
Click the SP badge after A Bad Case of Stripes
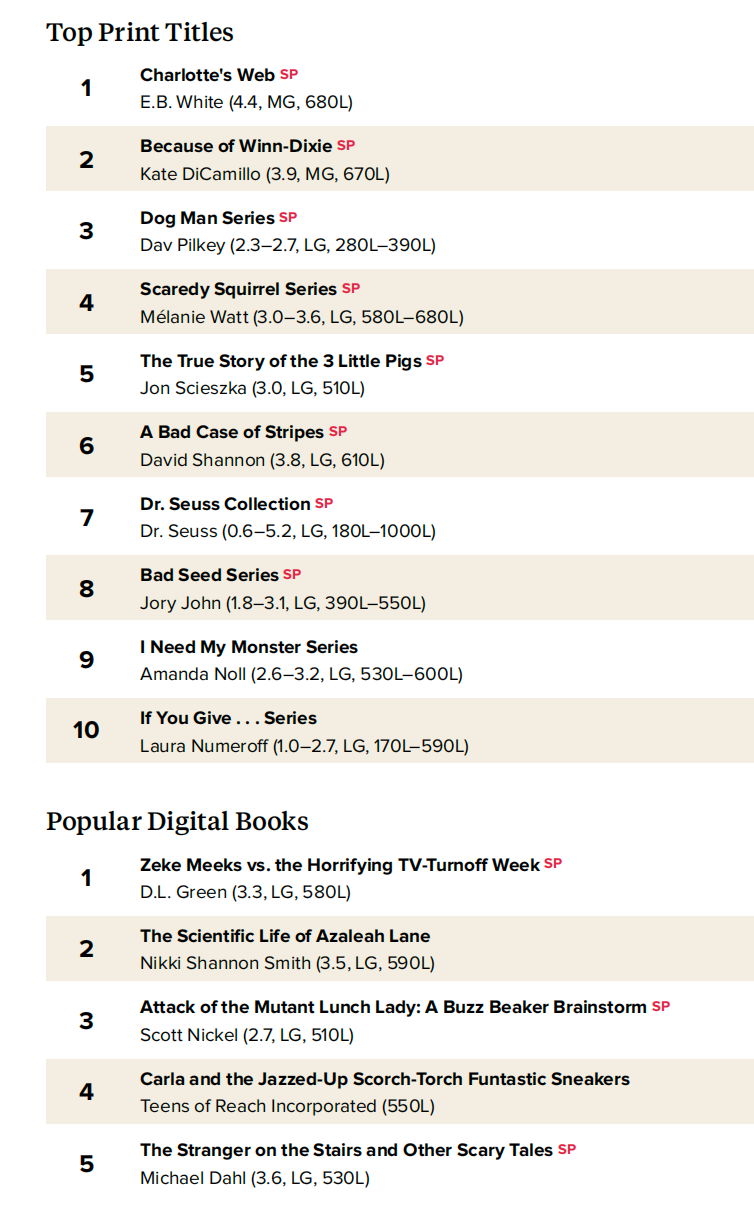point(338,431)
